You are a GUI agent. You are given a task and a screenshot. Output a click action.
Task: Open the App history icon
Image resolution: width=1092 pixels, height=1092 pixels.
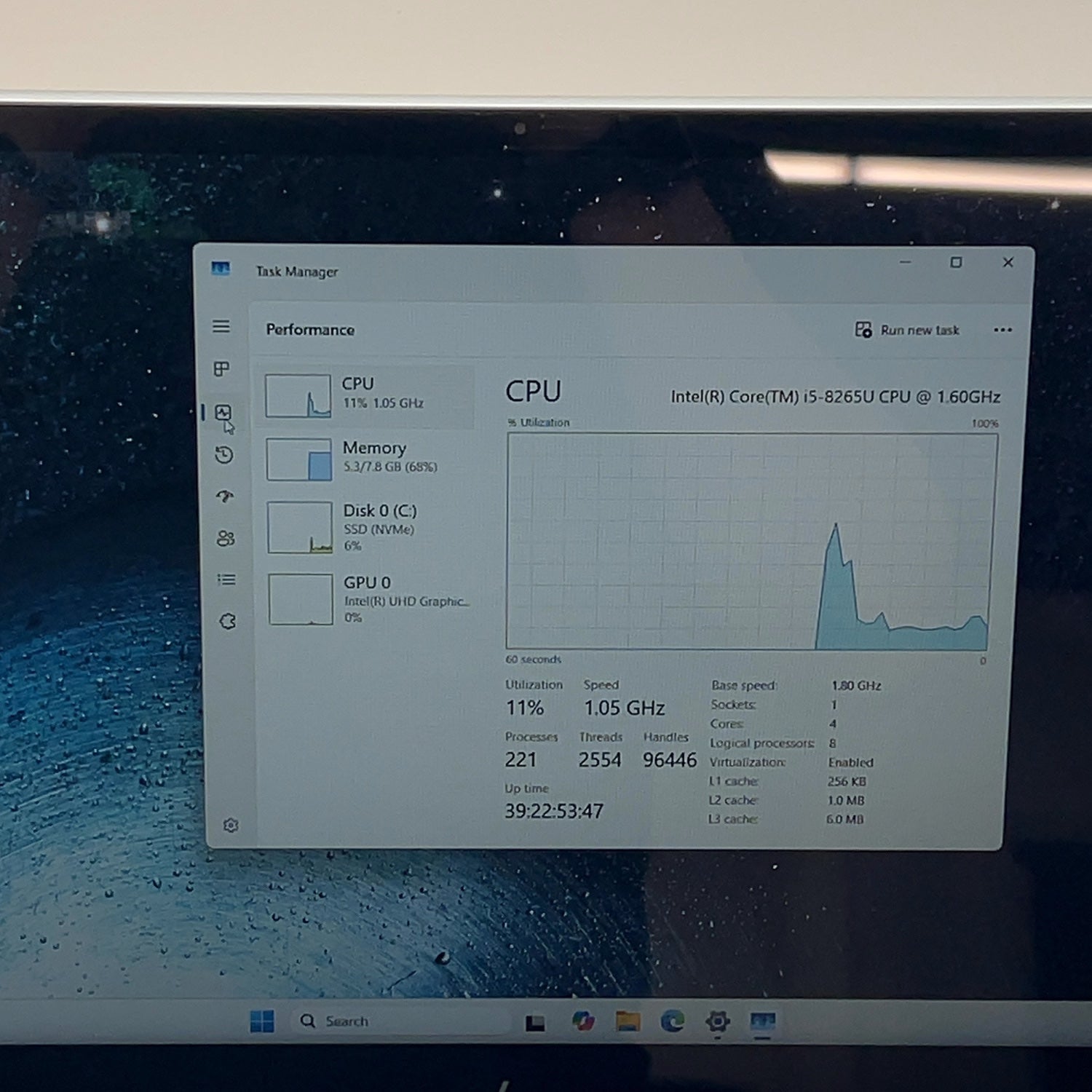click(x=223, y=455)
